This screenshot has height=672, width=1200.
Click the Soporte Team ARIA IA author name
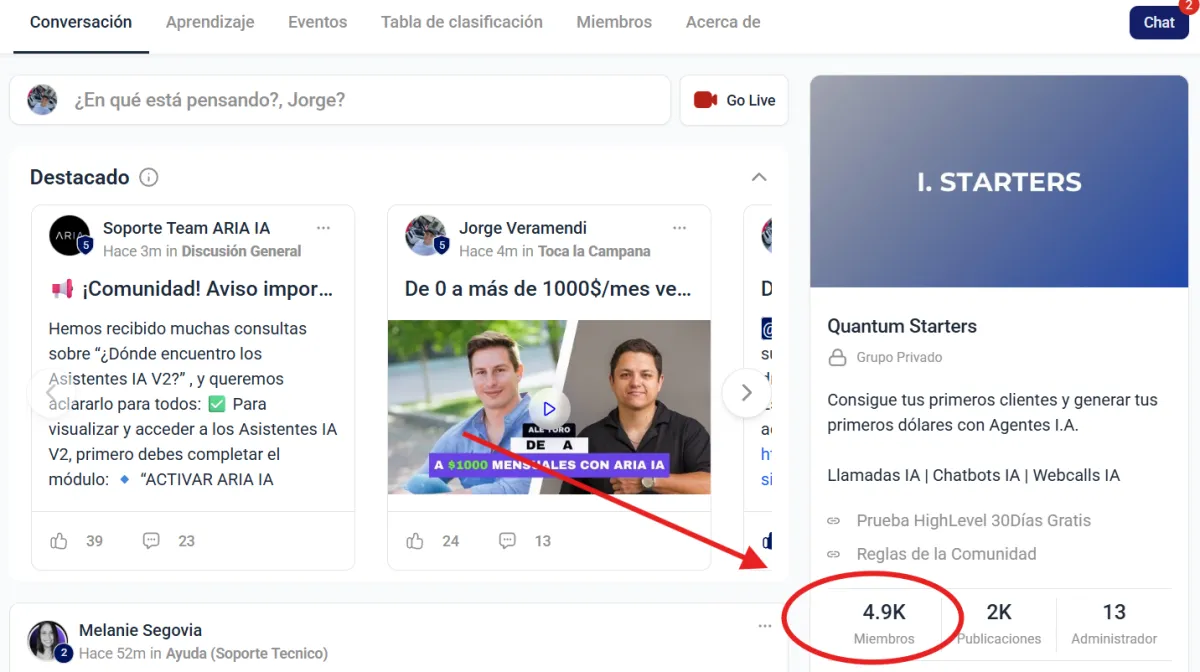pos(186,228)
